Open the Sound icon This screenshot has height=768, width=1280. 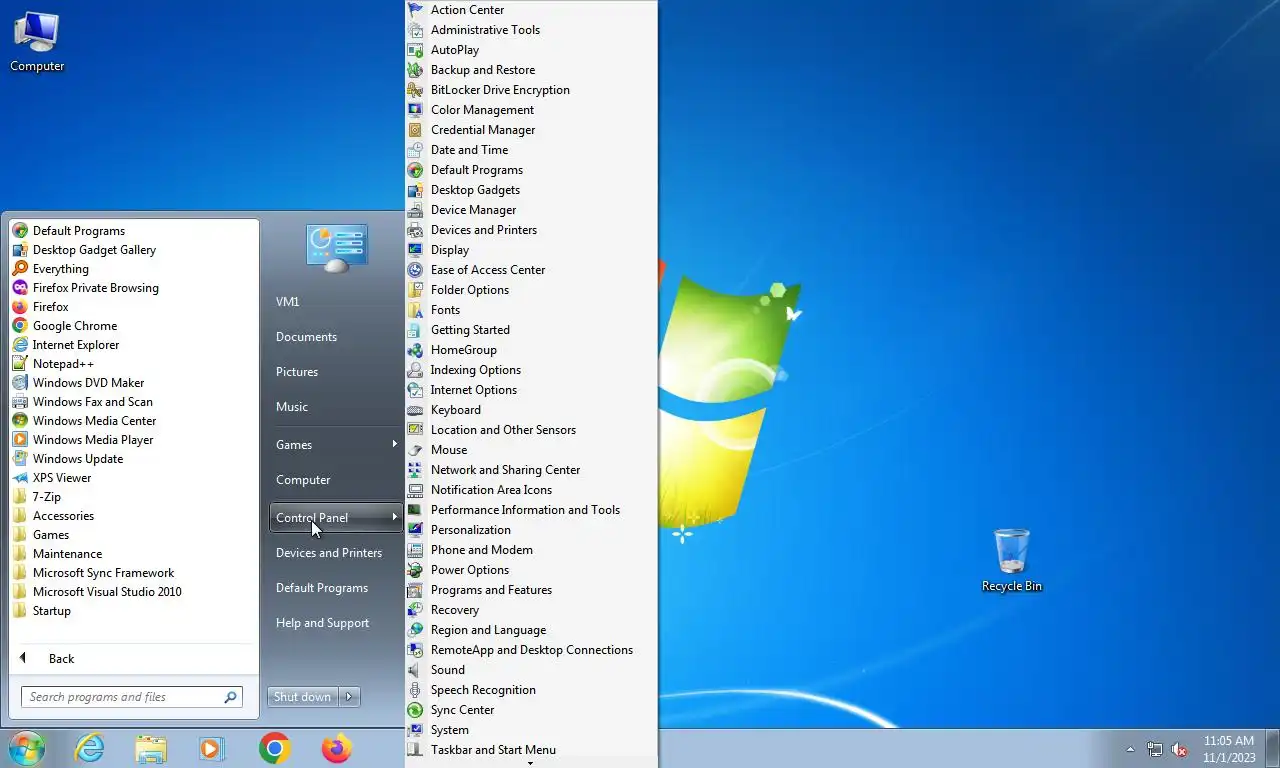pyautogui.click(x=415, y=670)
